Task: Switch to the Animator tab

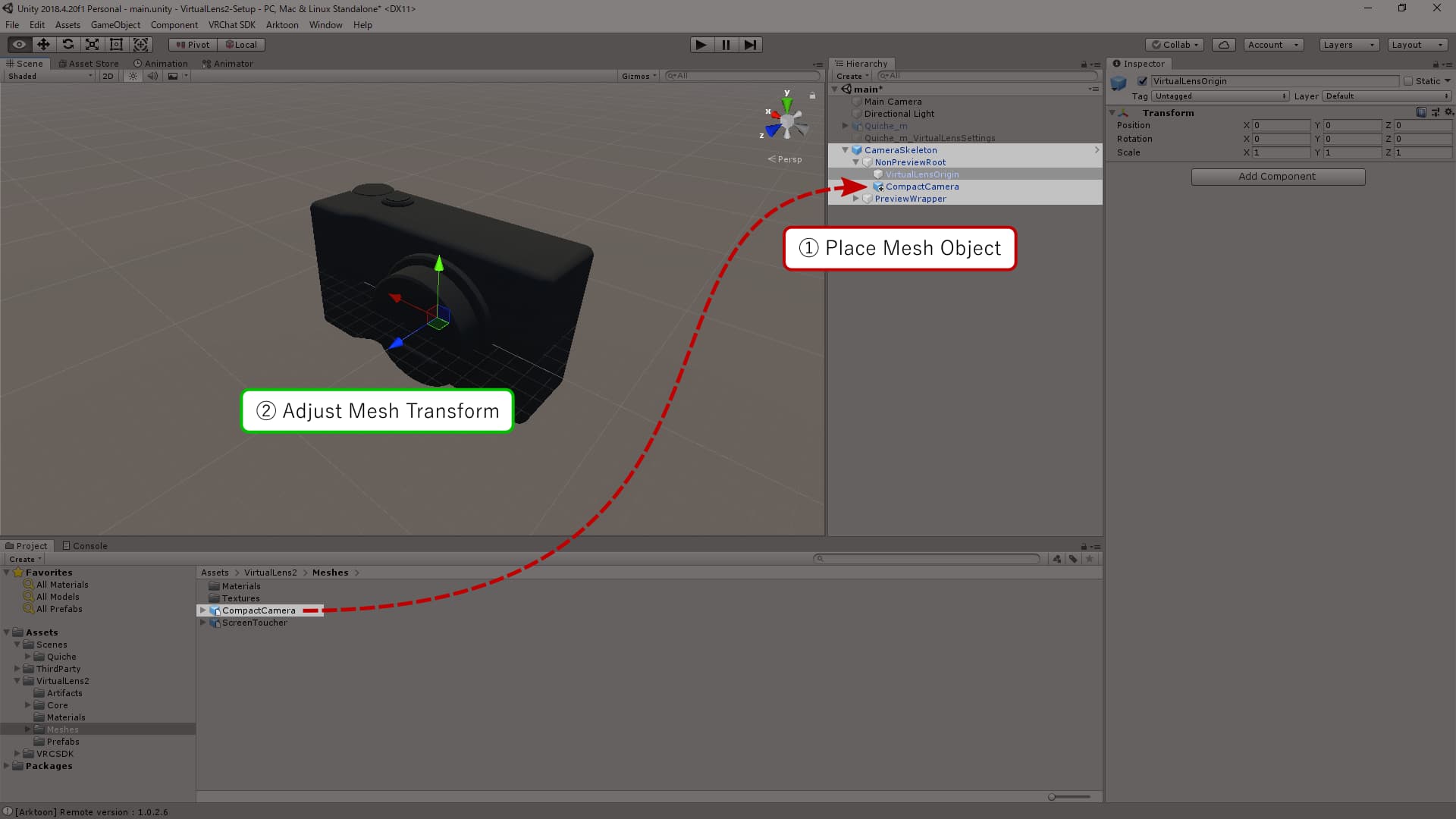Action: pyautogui.click(x=227, y=64)
